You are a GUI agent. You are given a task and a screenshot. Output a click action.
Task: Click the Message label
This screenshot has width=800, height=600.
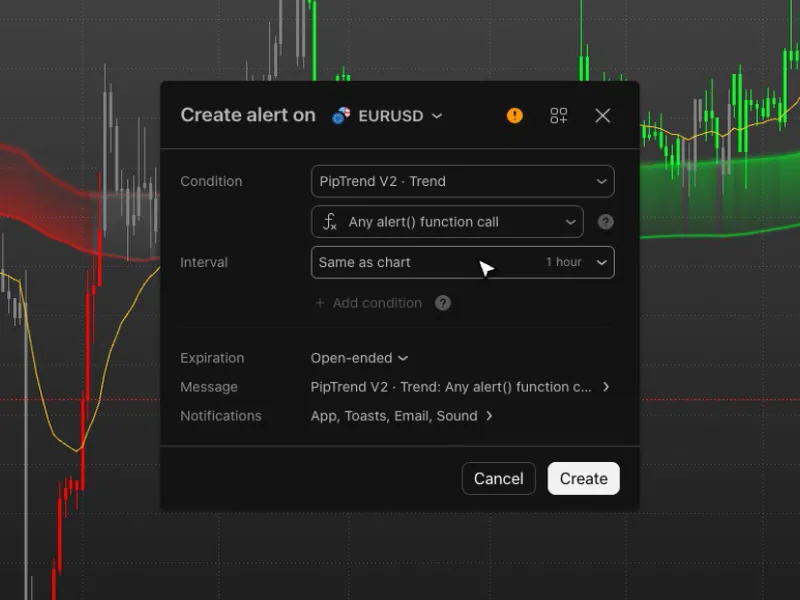tap(209, 387)
